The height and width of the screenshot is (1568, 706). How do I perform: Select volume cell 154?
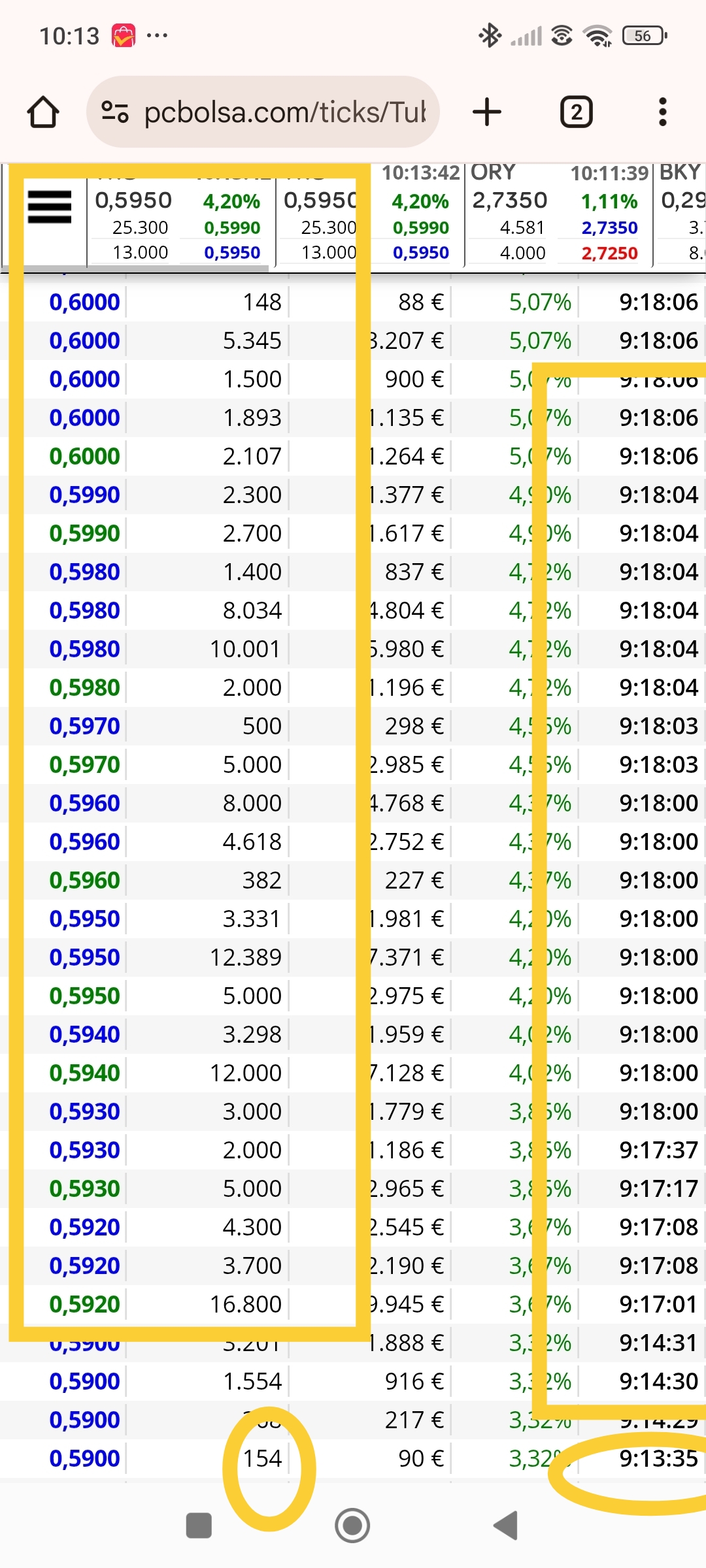point(262,1458)
